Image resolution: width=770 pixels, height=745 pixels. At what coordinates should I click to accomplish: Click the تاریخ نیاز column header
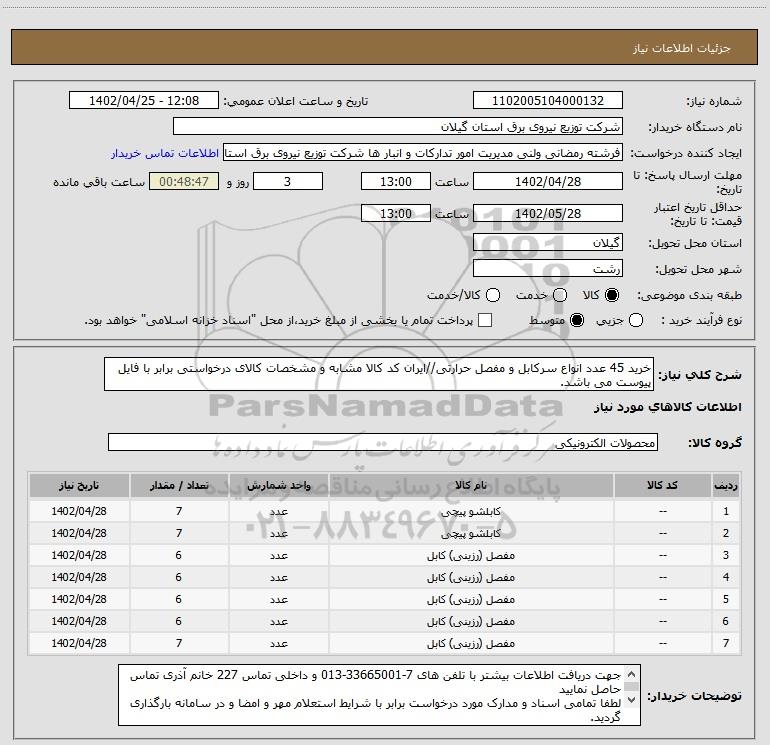pos(79,485)
